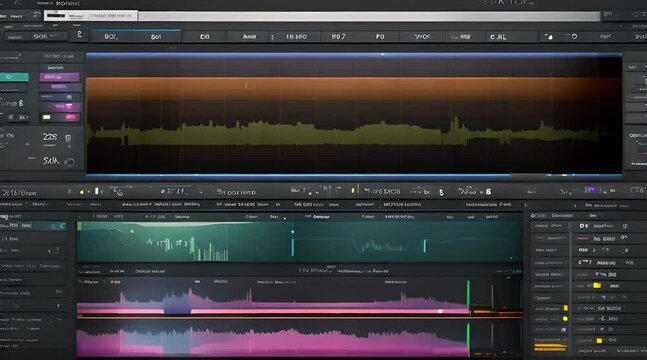Click the number 2 box in top toolbar
The width and height of the screenshot is (647, 360).
click(x=80, y=35)
